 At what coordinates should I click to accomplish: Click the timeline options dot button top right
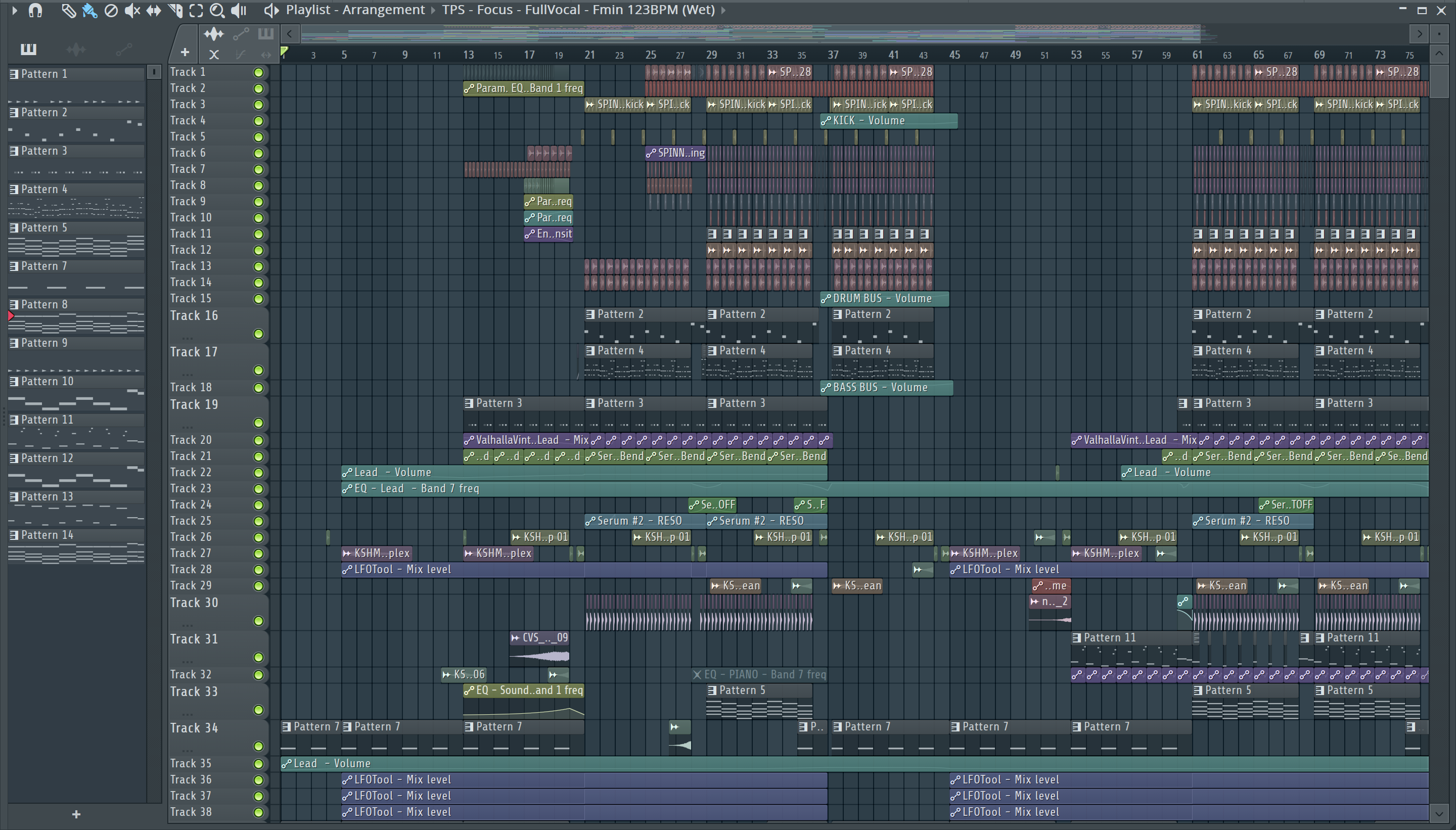point(1439,34)
